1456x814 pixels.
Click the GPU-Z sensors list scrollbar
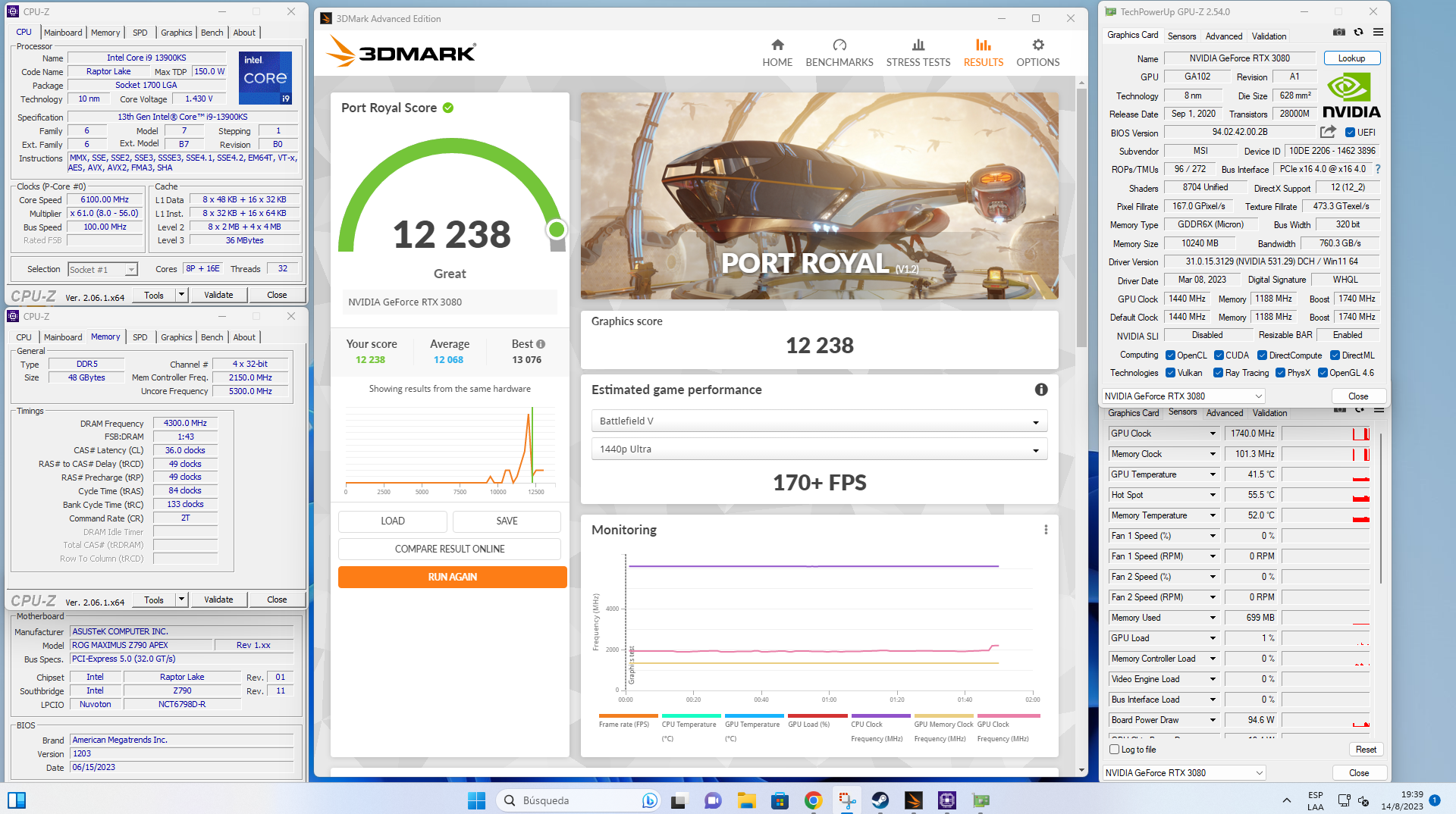point(1381,508)
